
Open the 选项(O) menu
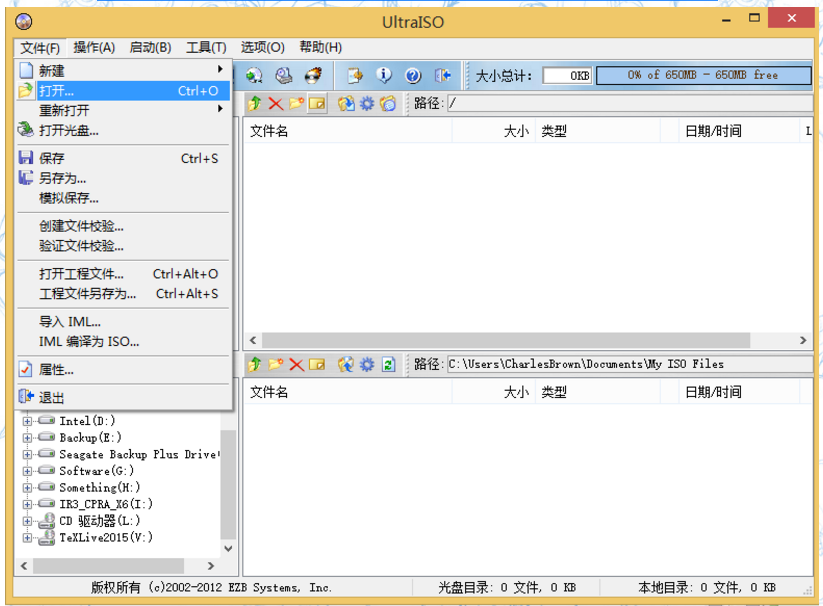(262, 48)
